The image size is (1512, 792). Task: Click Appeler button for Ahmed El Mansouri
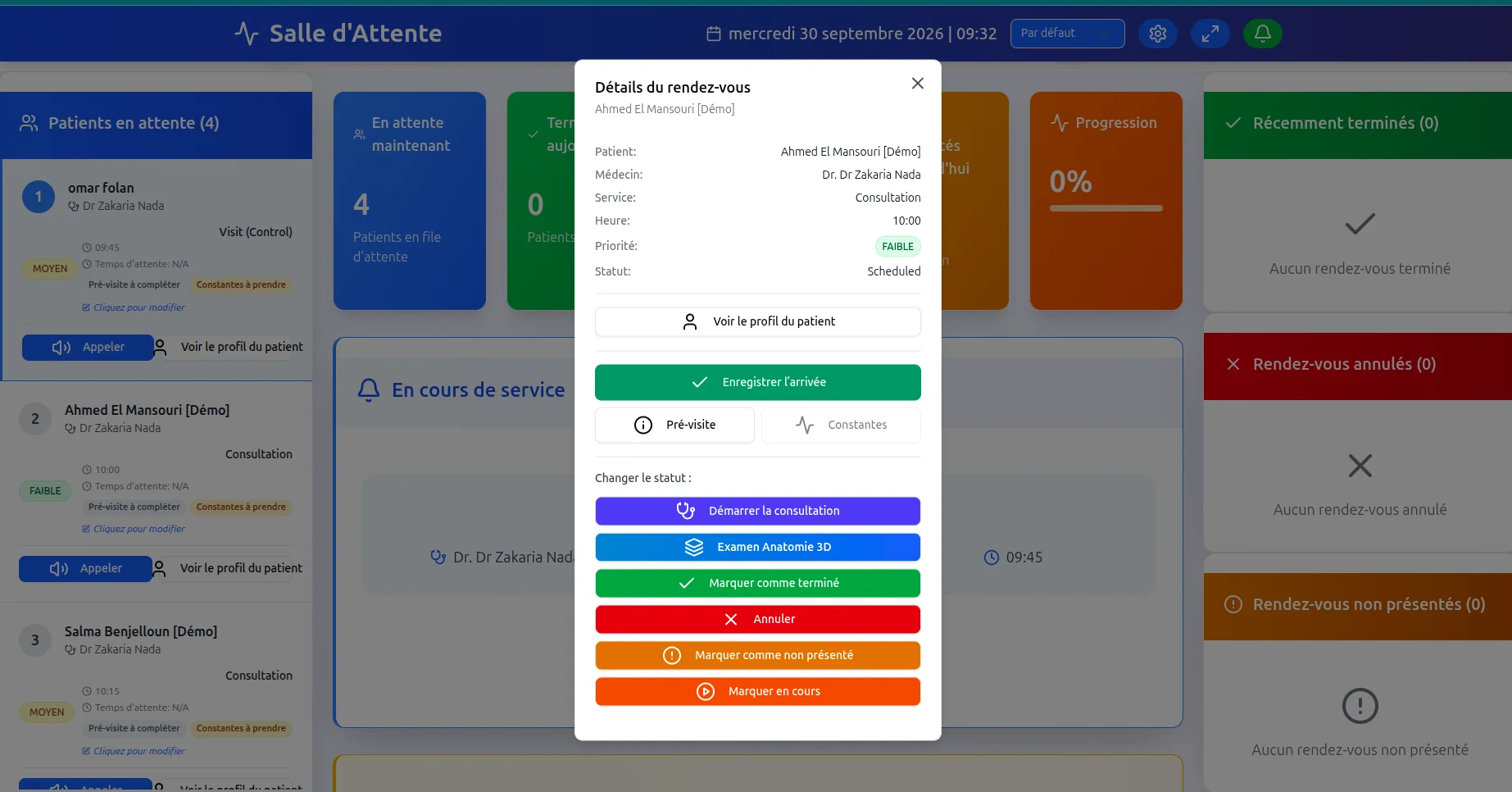pyautogui.click(x=85, y=568)
